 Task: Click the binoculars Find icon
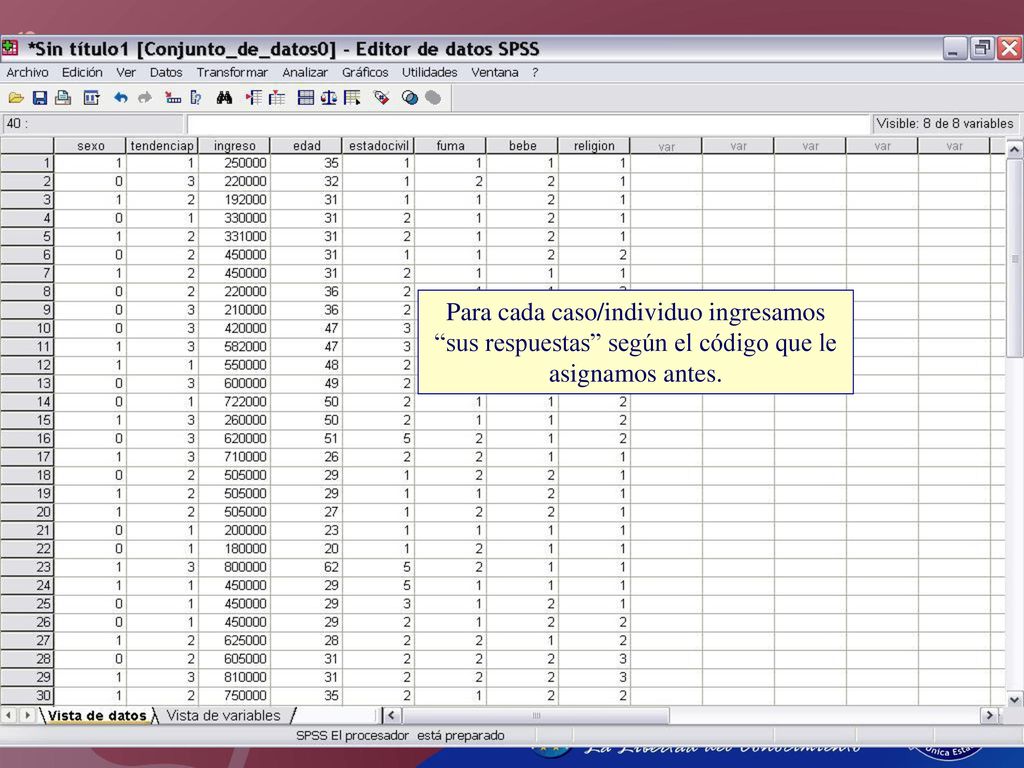tap(224, 98)
